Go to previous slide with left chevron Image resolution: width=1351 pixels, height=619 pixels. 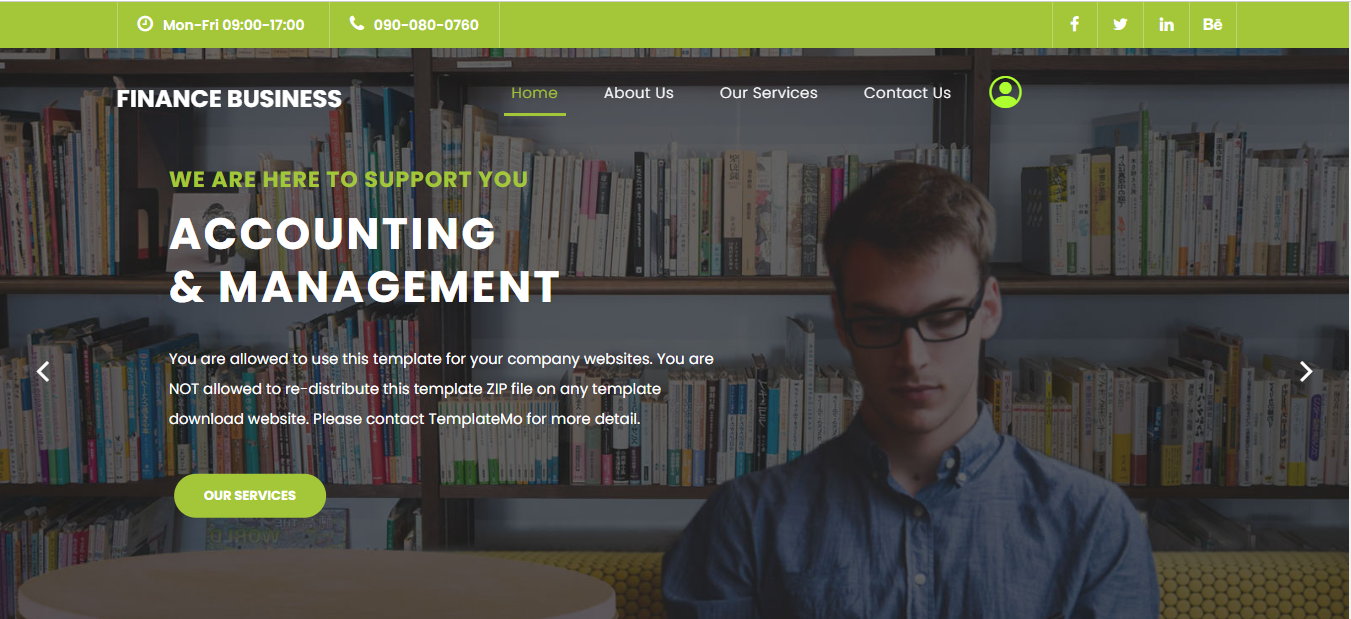43,371
